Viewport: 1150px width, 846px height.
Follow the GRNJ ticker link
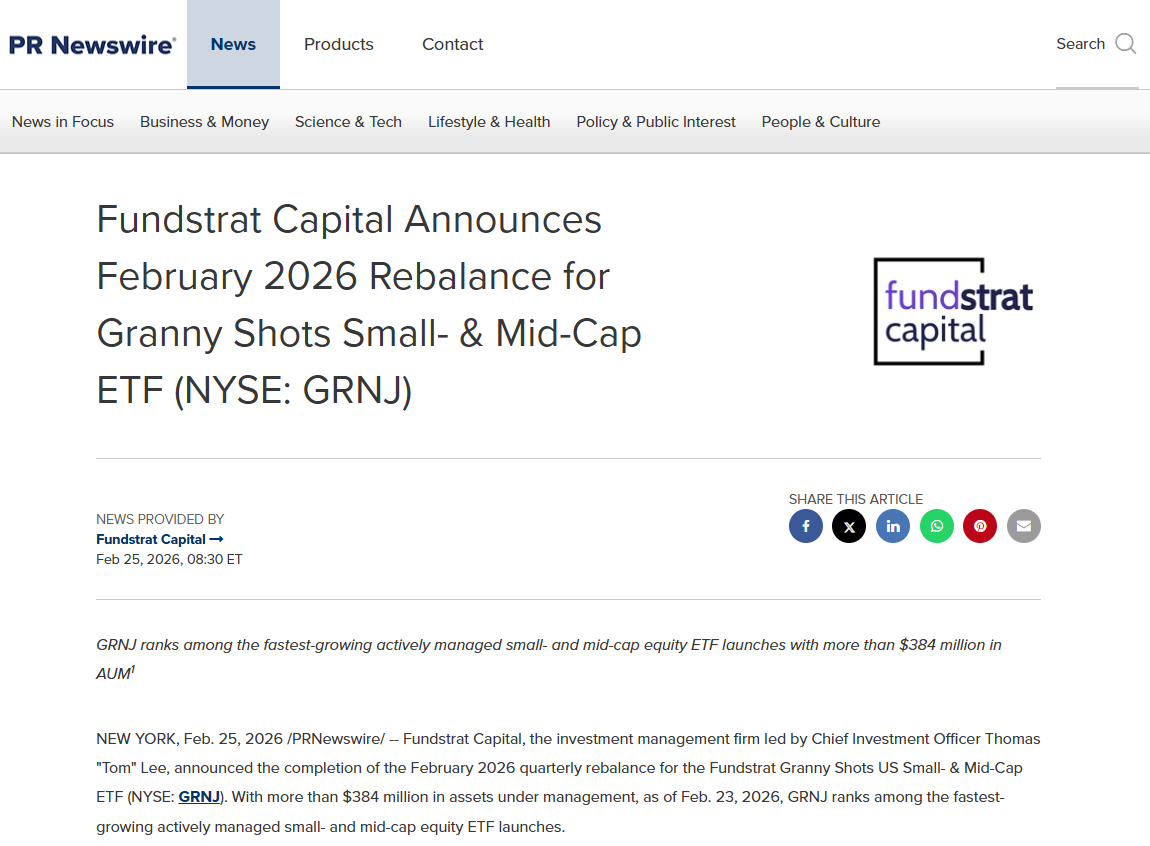[199, 797]
